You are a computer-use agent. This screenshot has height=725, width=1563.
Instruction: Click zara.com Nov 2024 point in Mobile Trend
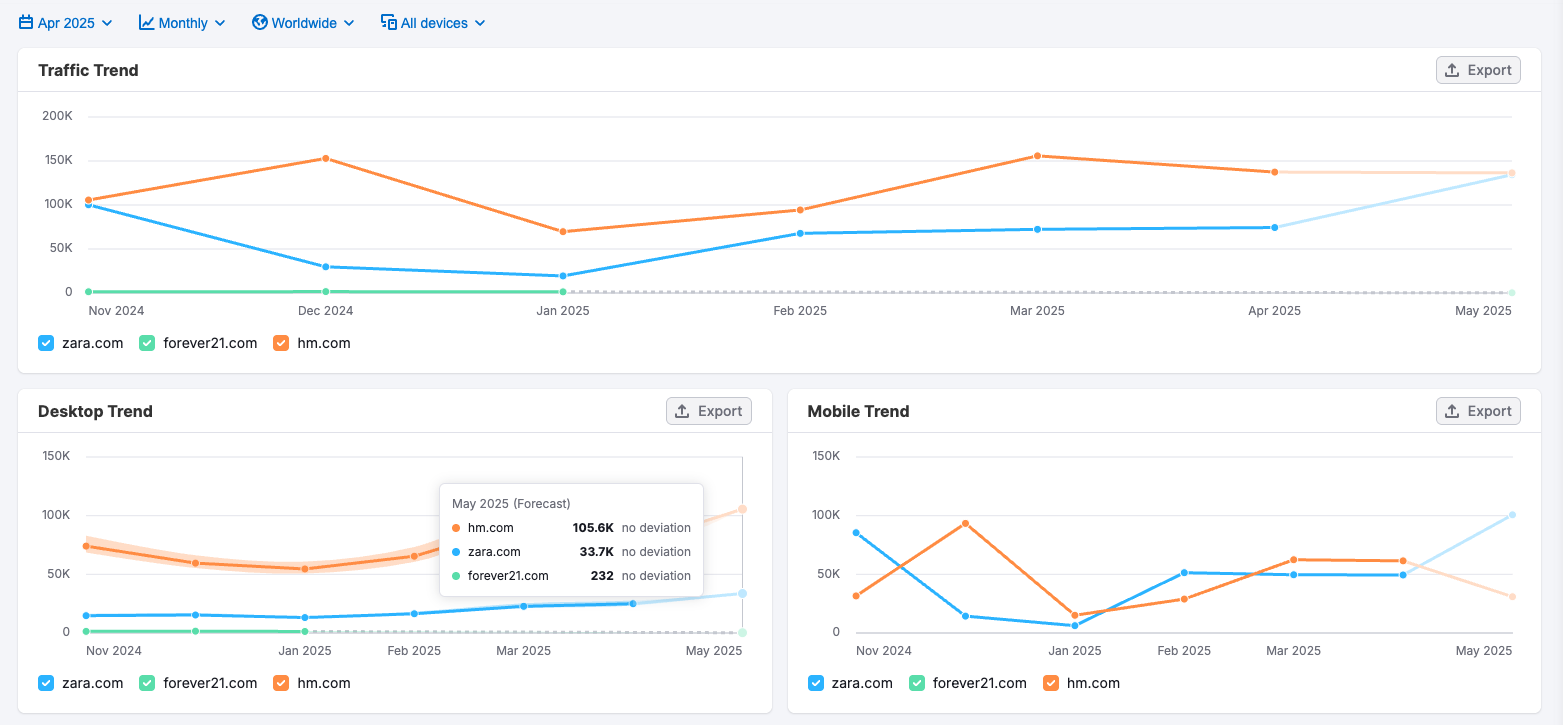point(856,533)
